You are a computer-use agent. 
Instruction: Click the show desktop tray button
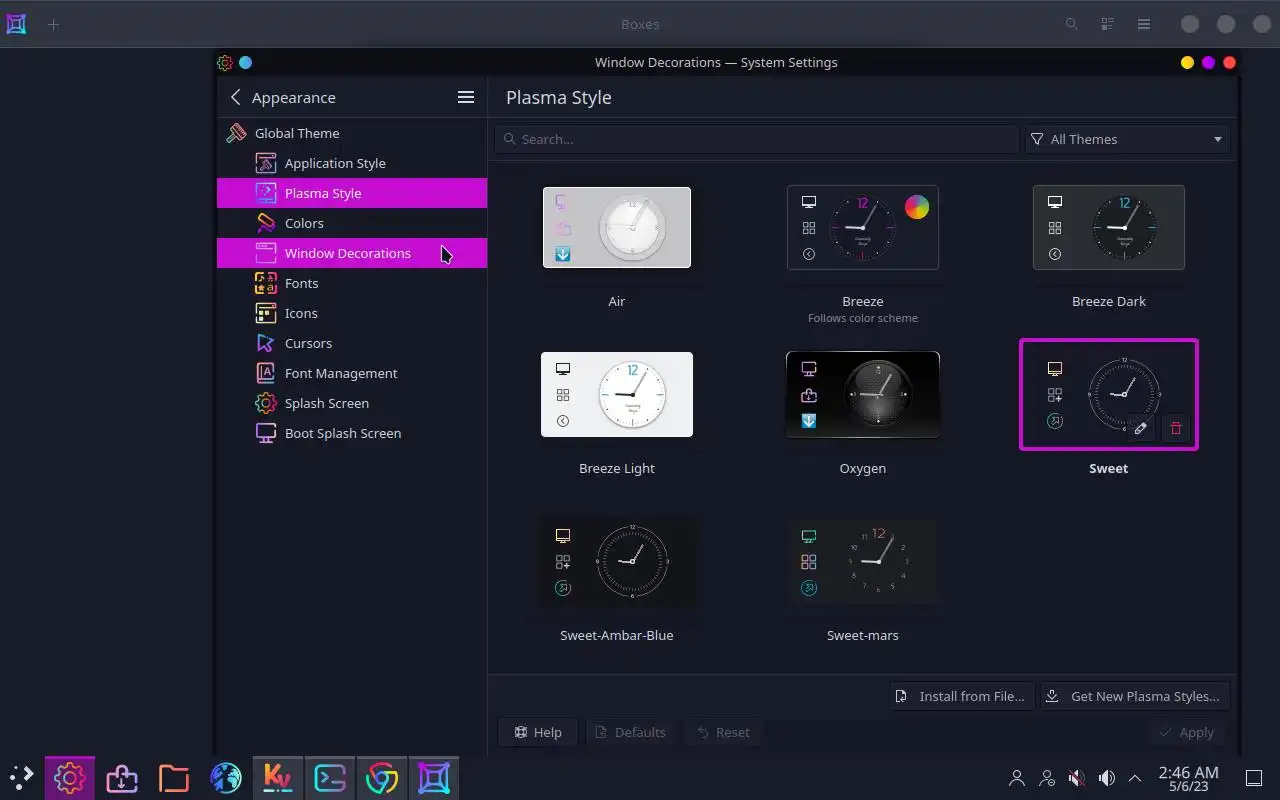pos(1254,778)
